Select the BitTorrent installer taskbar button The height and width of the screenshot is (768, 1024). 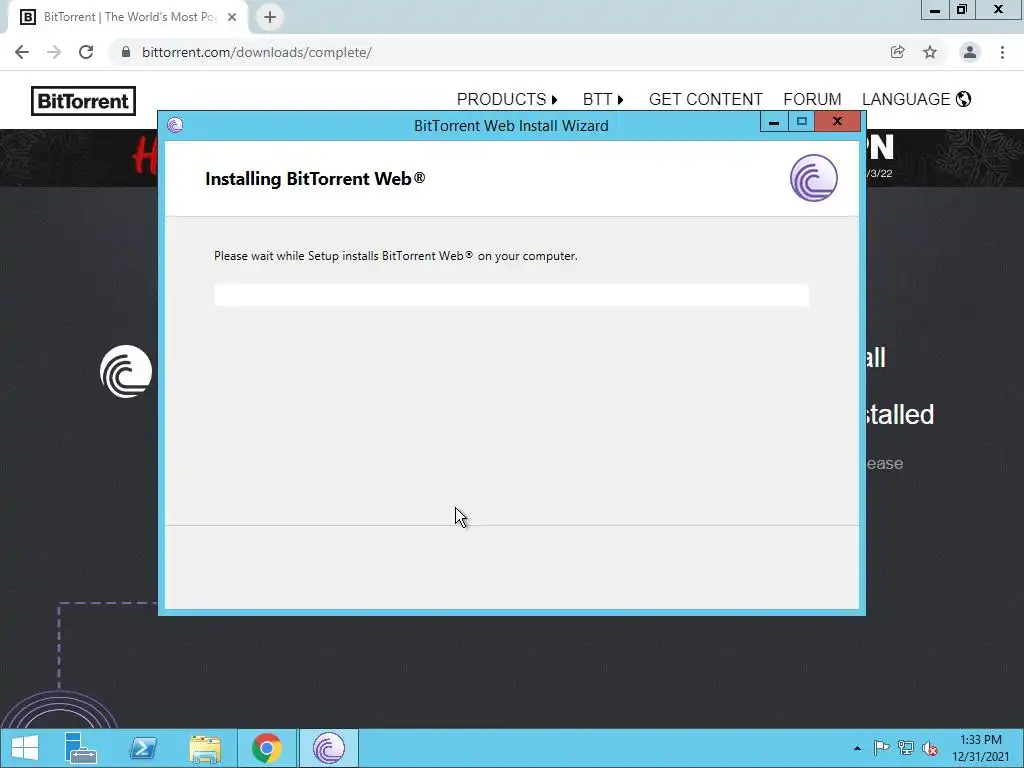tap(328, 748)
